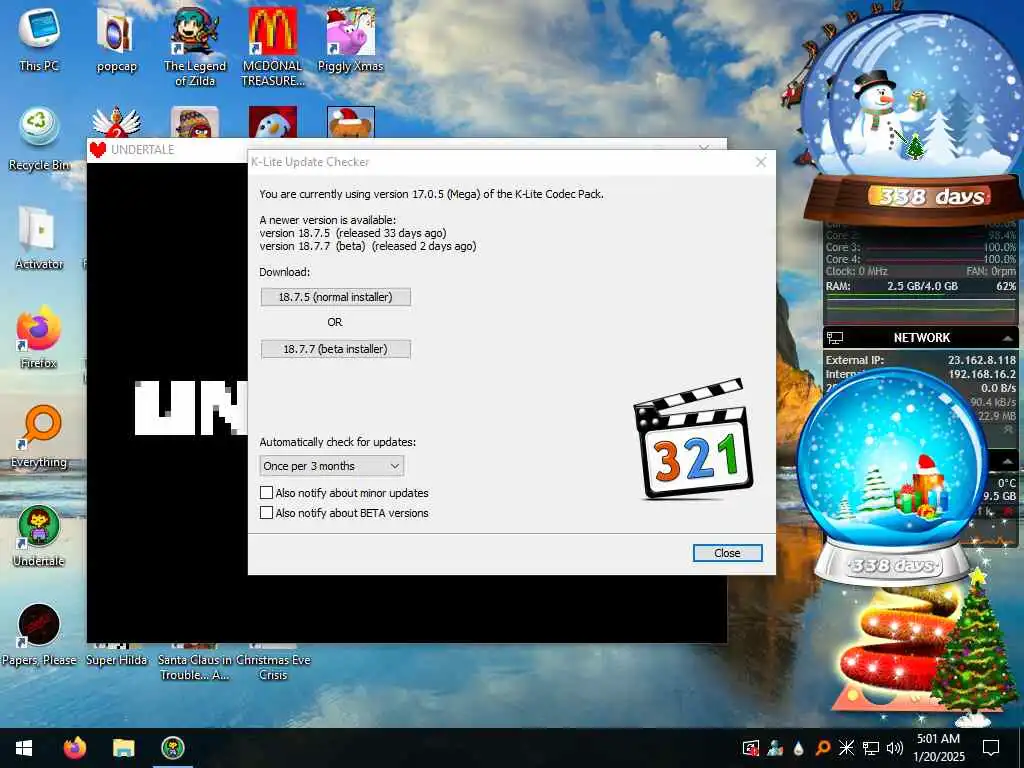Open the popcap desktop shortcut
1024x768 pixels.
coord(117,40)
